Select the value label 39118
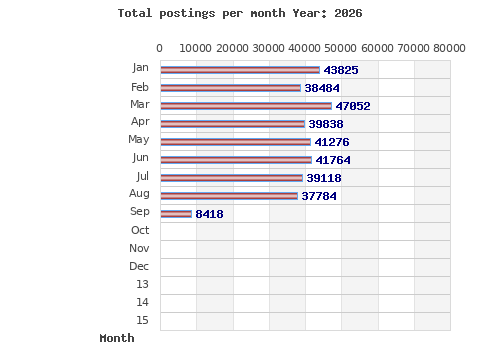 click(324, 178)
